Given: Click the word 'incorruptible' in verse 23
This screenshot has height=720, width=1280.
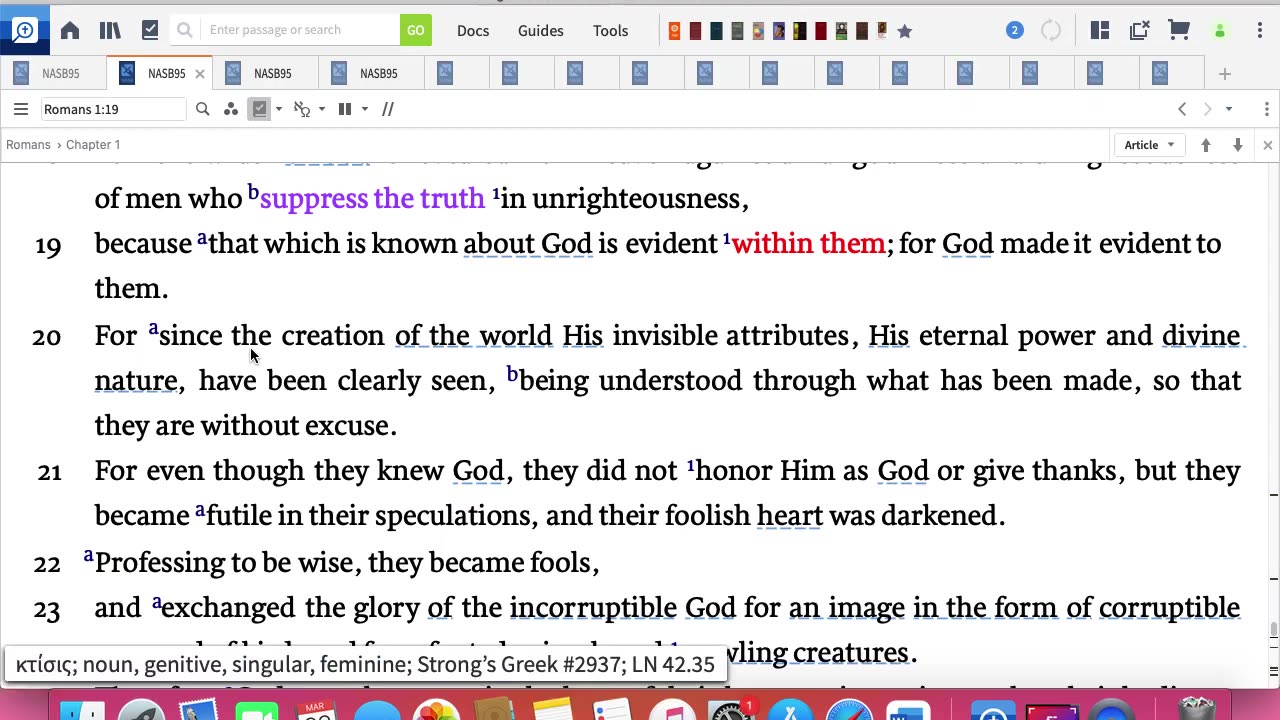Looking at the screenshot, I should (x=593, y=607).
